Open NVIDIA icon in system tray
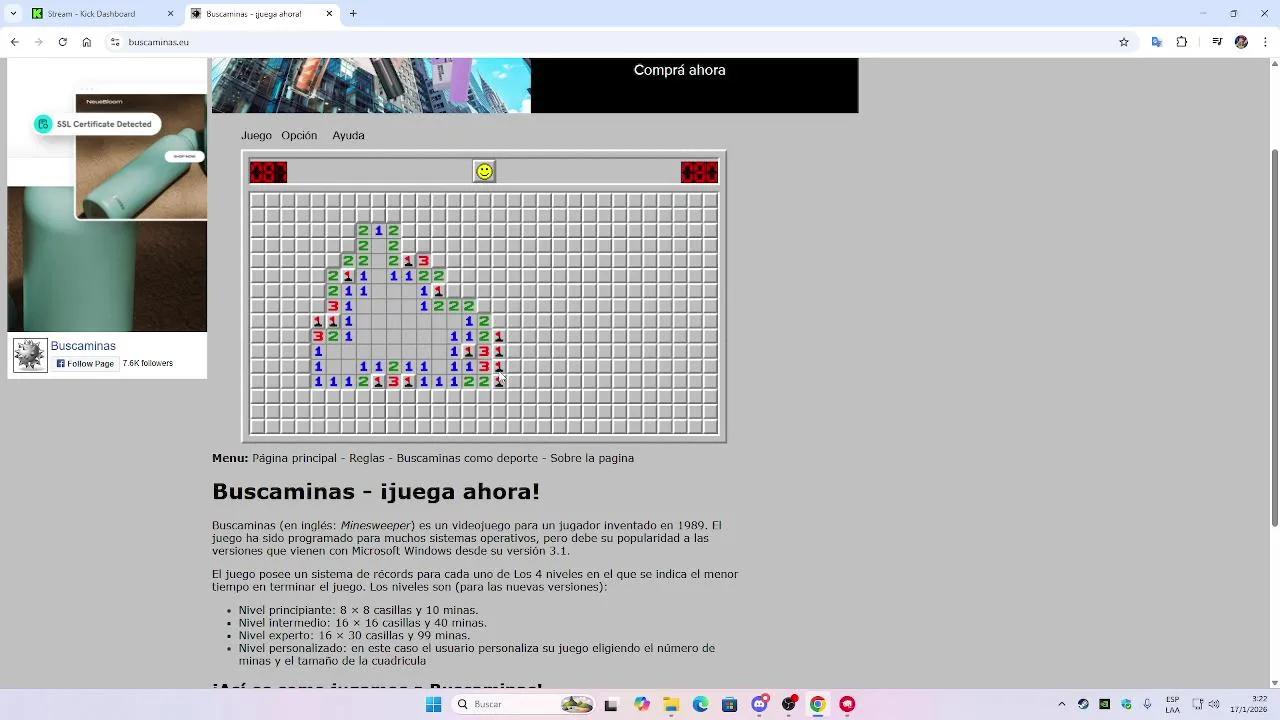 [1104, 704]
